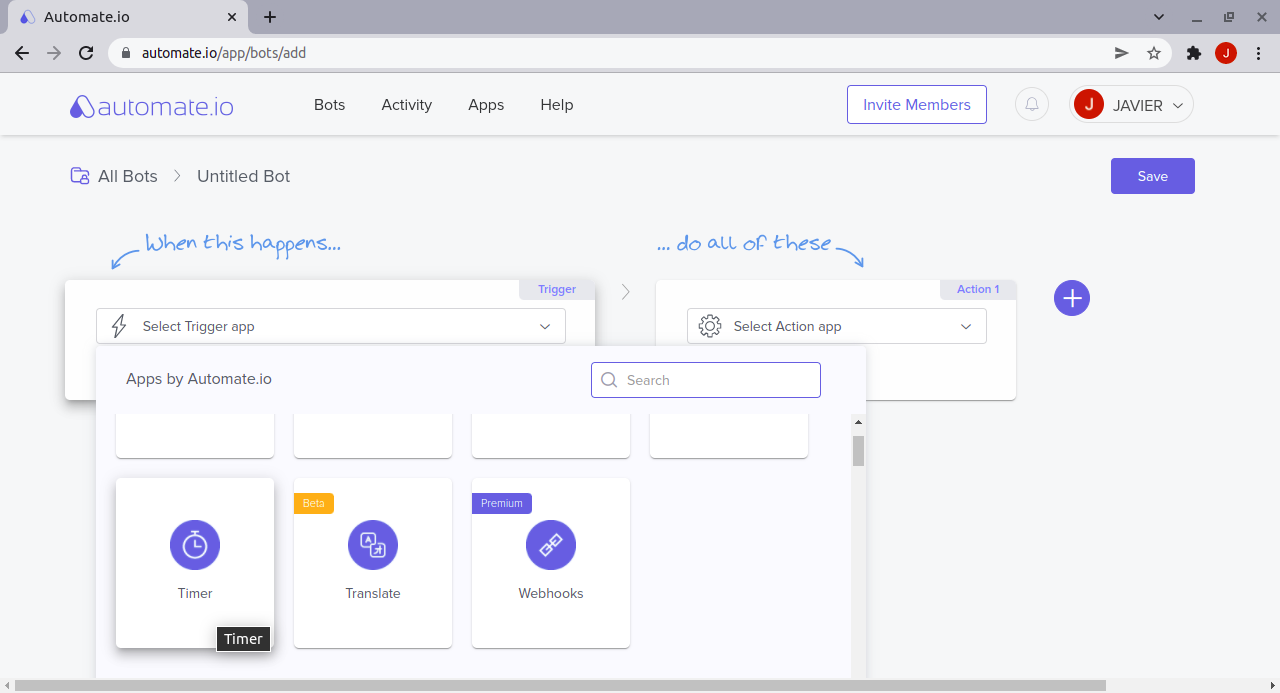Screen dimensions: 1280x693
Task: Click the share page arrow icon
Action: [1122, 53]
